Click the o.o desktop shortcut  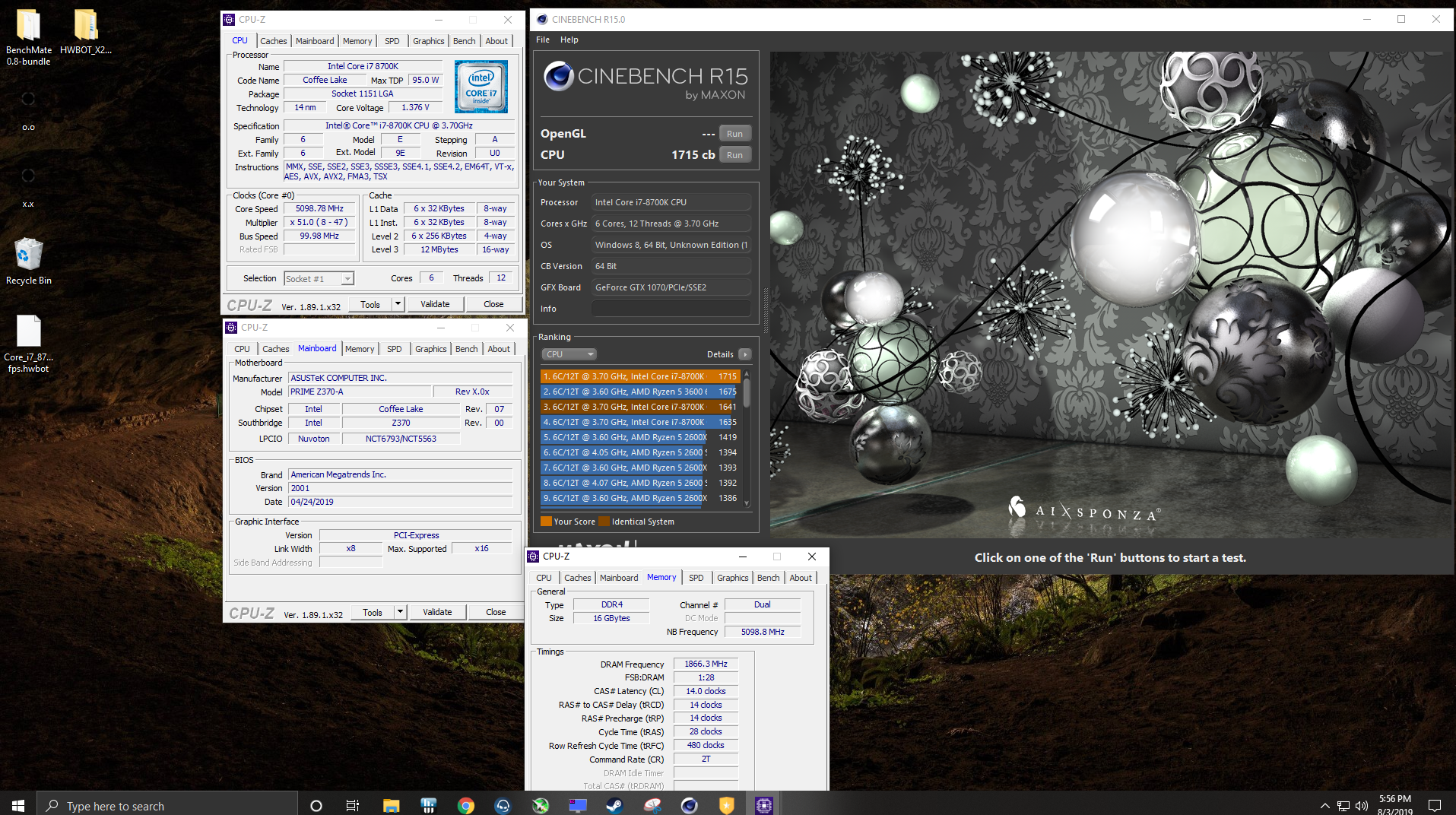tap(28, 110)
